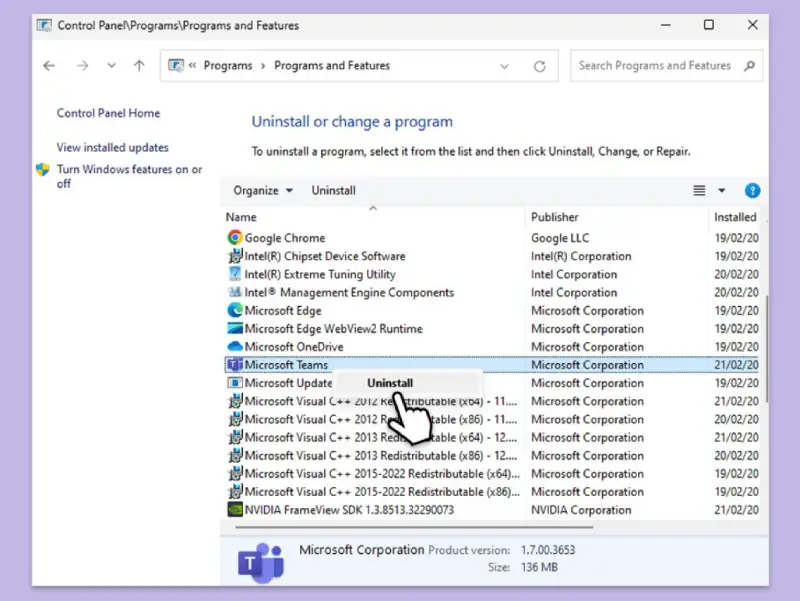Image resolution: width=800 pixels, height=601 pixels.
Task: Click the Microsoft Edge WebView2 Runtime name
Action: pyautogui.click(x=334, y=329)
